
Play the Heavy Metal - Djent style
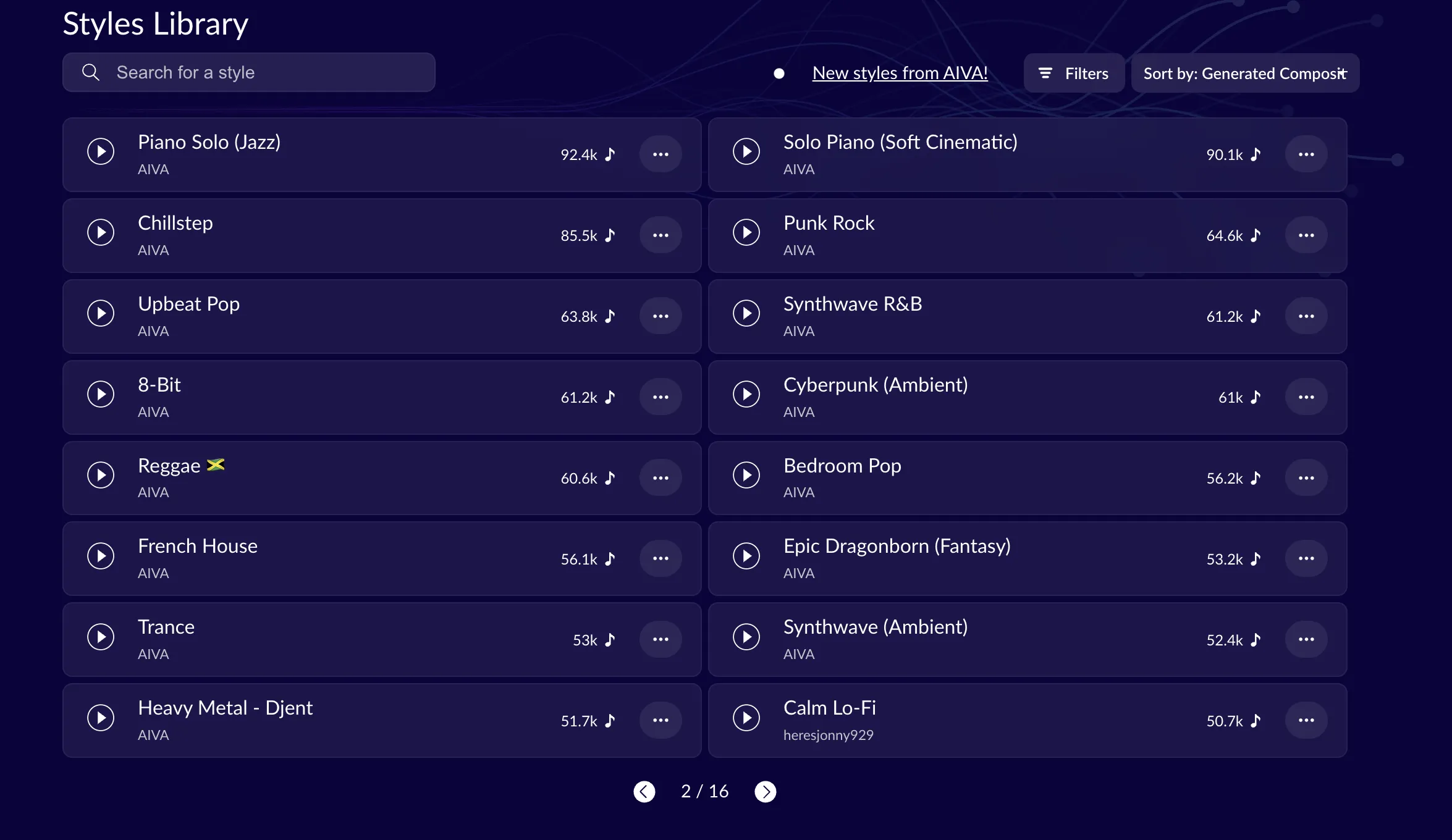click(101, 718)
